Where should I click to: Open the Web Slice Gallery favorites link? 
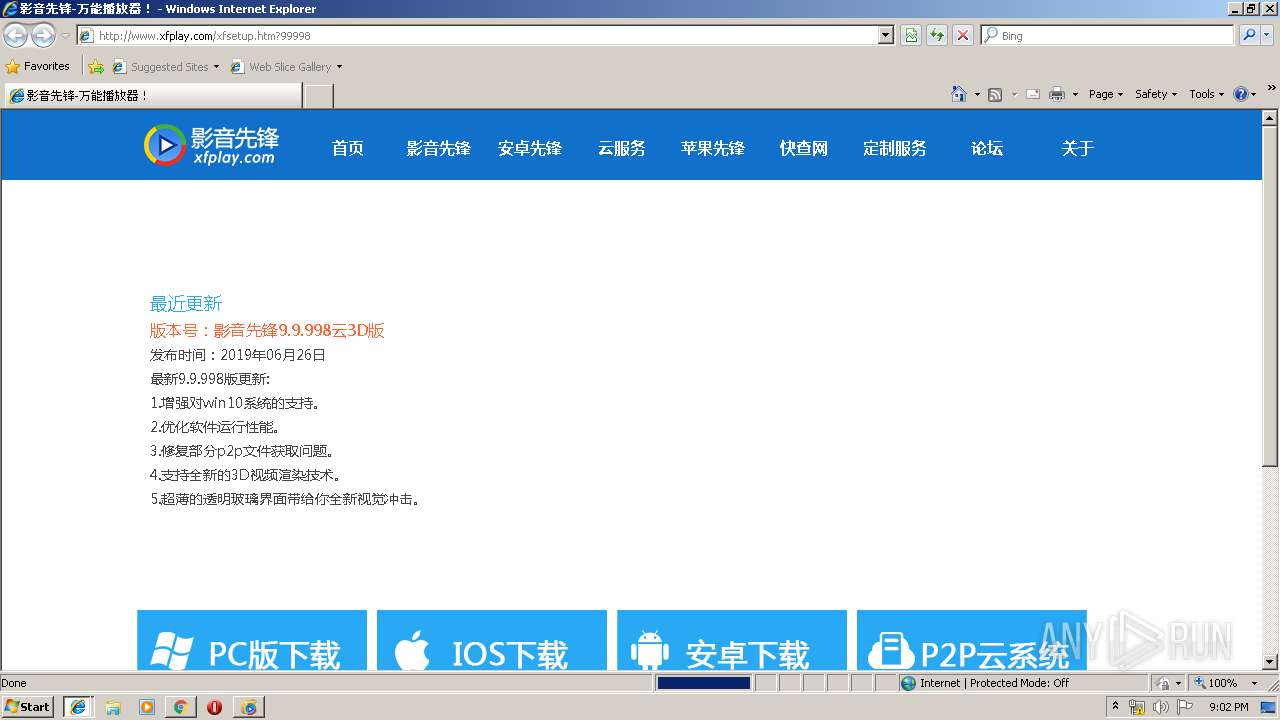286,67
